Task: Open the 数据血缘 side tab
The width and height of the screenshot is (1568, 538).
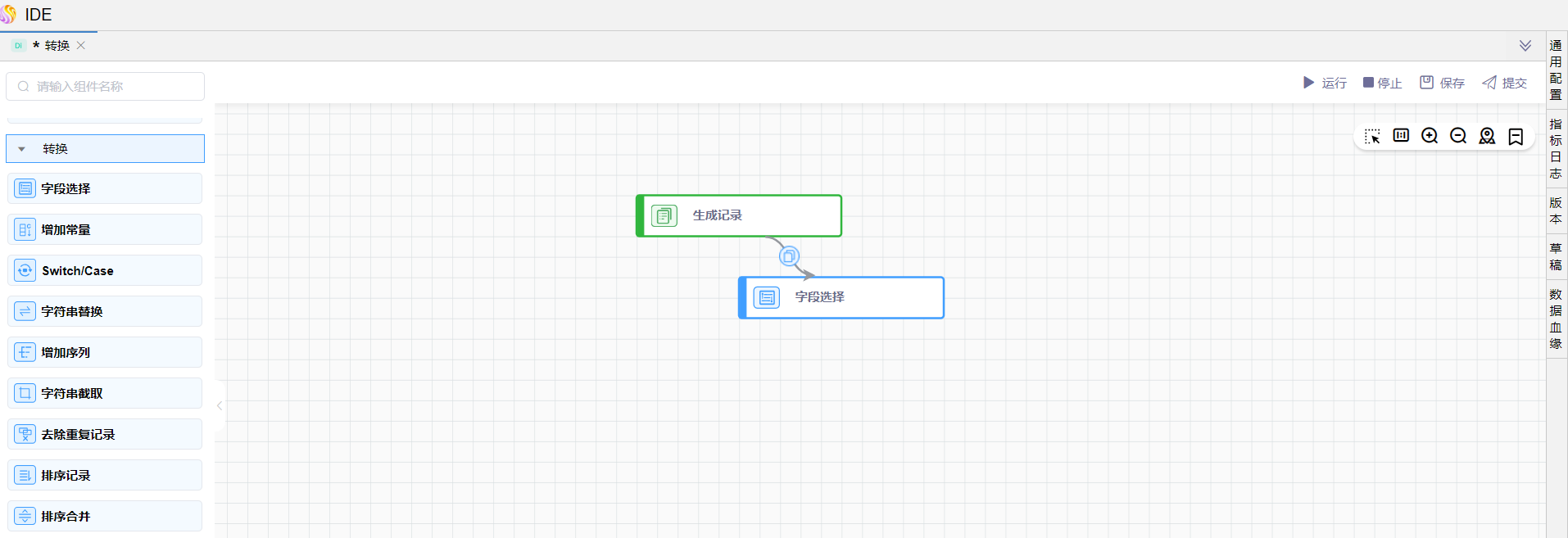Action: (x=1556, y=319)
